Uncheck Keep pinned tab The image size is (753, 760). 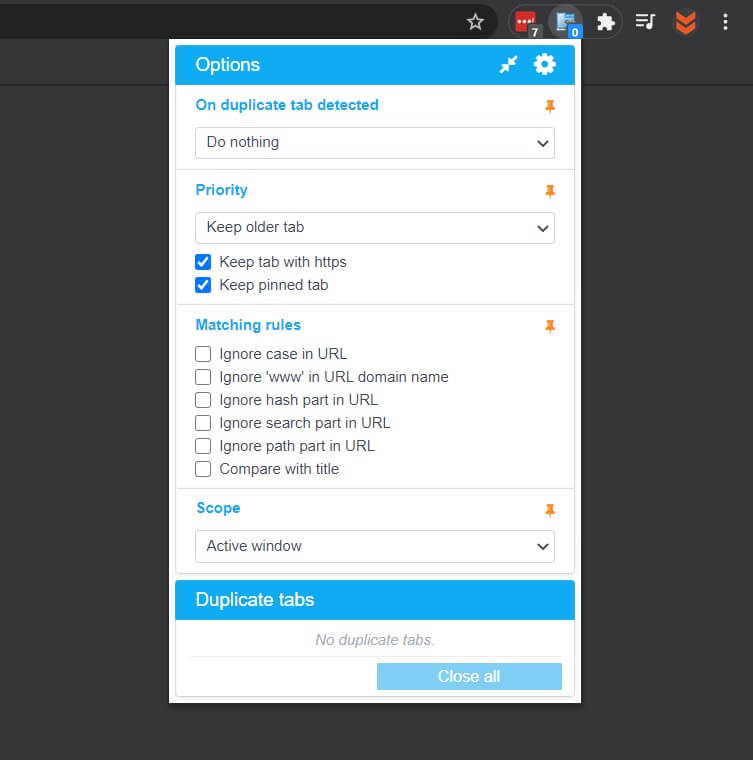tap(203, 285)
